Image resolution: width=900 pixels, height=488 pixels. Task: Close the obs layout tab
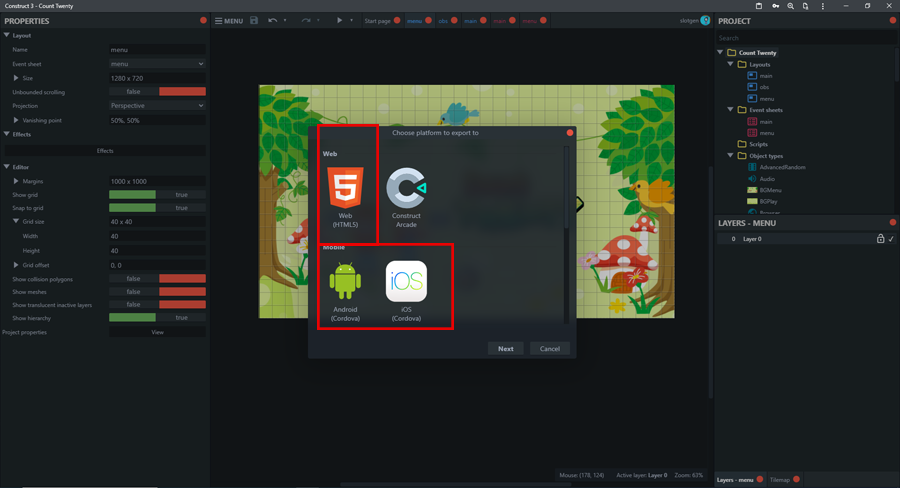[454, 21]
